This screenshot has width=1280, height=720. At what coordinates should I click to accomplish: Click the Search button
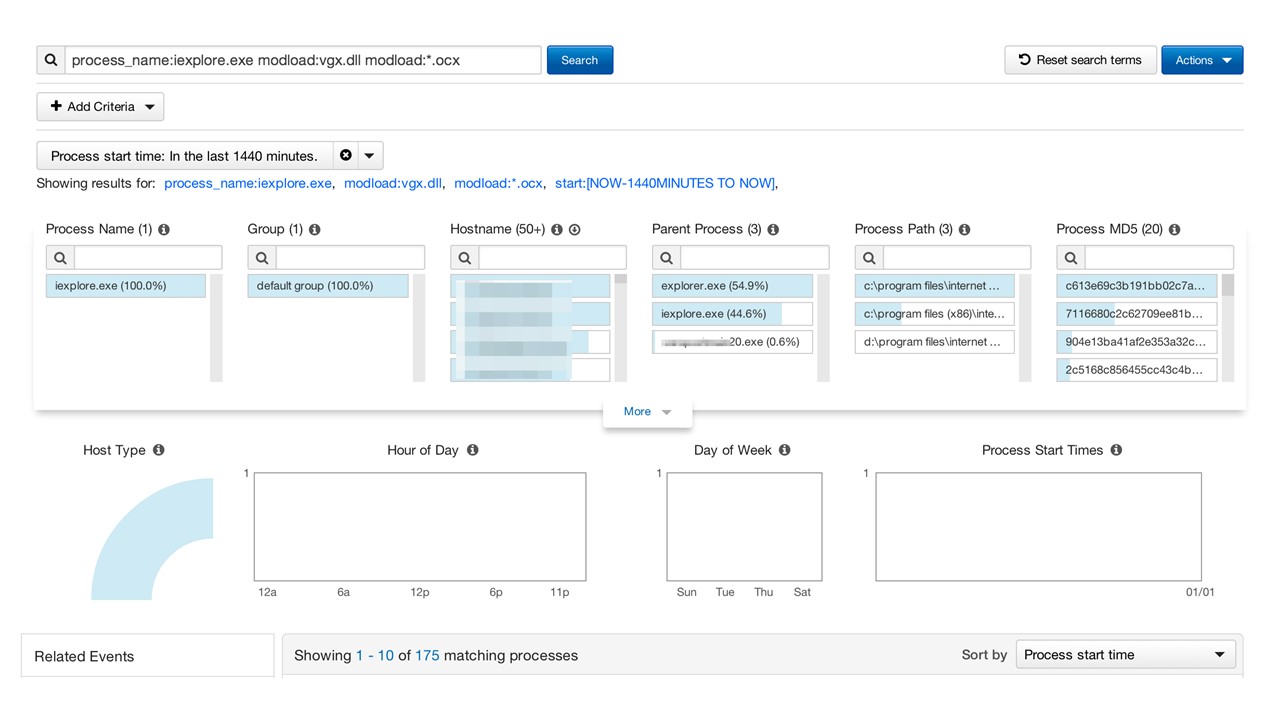pos(579,60)
